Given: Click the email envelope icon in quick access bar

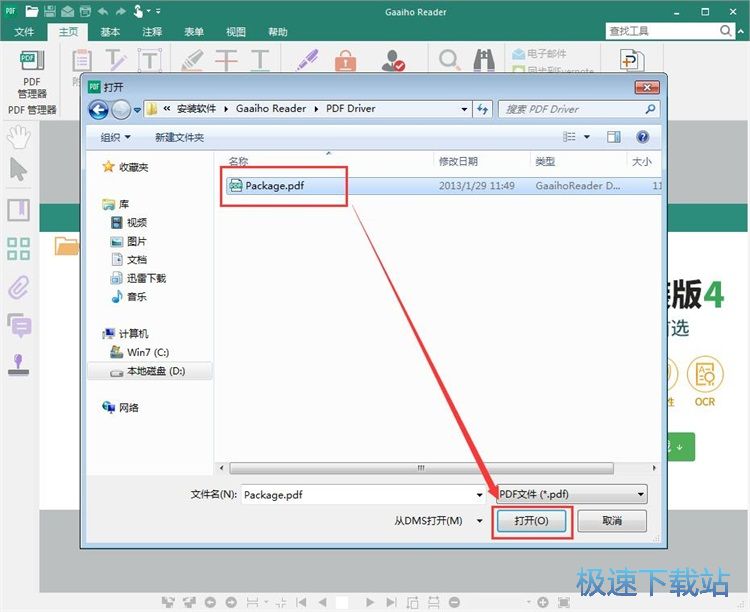Looking at the screenshot, I should (x=67, y=11).
